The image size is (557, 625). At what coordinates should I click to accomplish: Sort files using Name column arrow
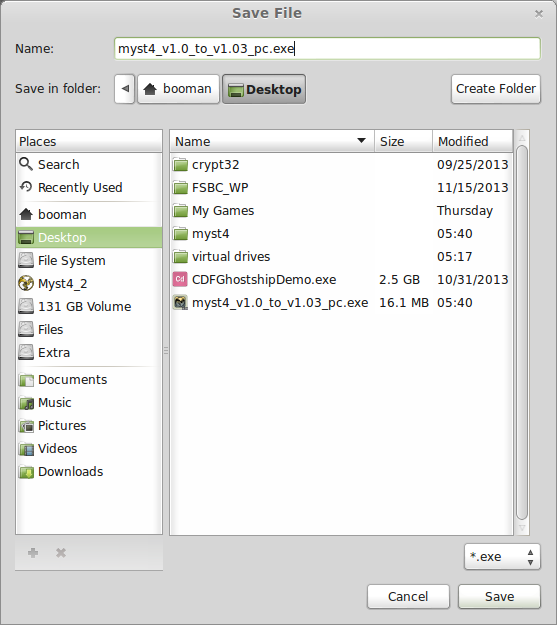(x=361, y=141)
